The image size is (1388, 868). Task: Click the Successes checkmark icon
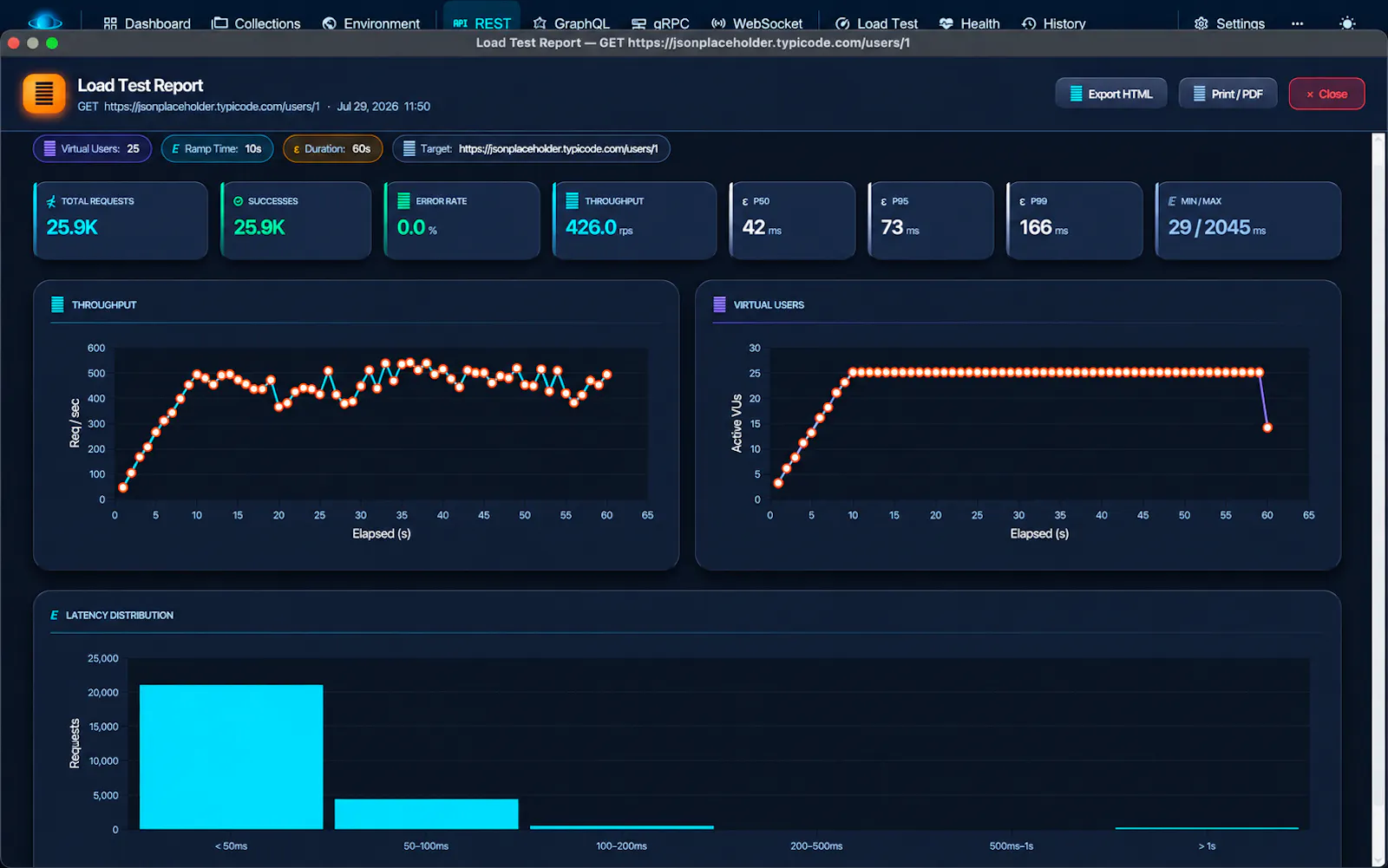238,201
